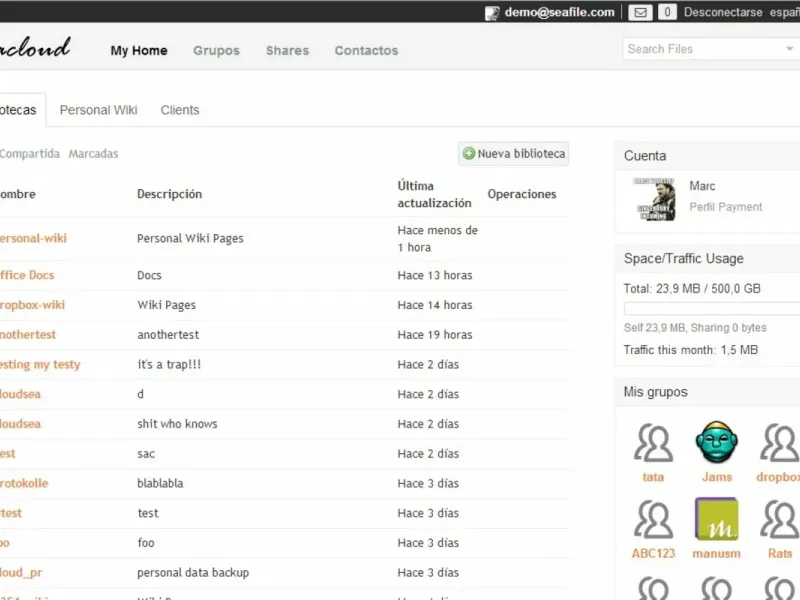Open the dropbox-wiki library
The height and width of the screenshot is (600, 800).
32,305
